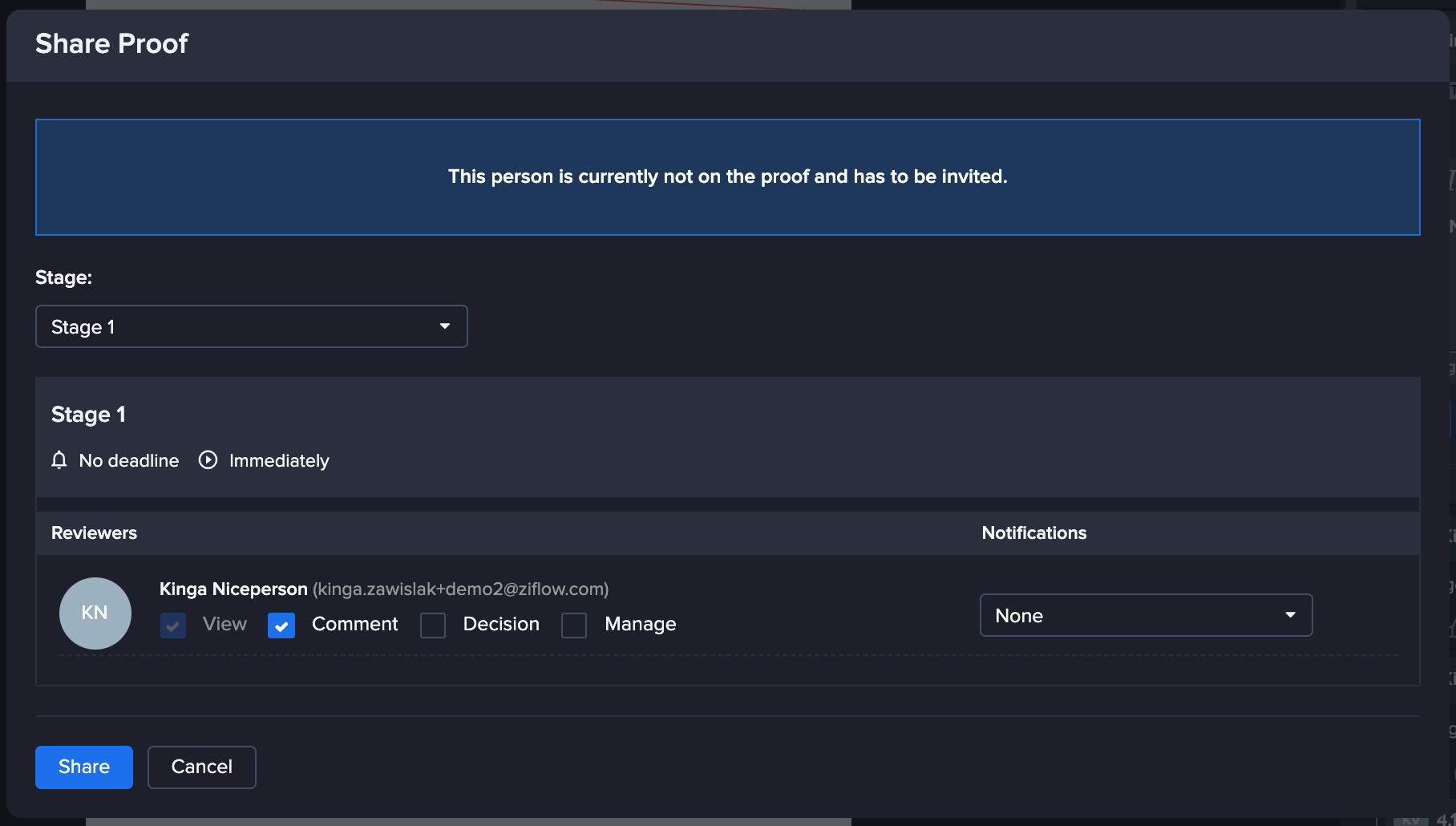Click the 'Immediately' start time text
The image size is (1456, 826).
click(x=279, y=461)
